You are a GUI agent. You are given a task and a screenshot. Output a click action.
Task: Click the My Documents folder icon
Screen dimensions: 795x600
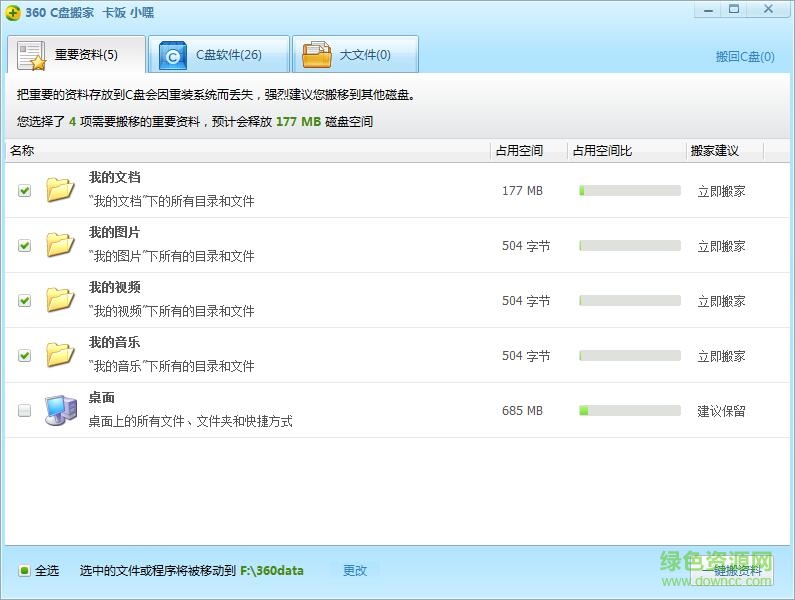click(61, 190)
